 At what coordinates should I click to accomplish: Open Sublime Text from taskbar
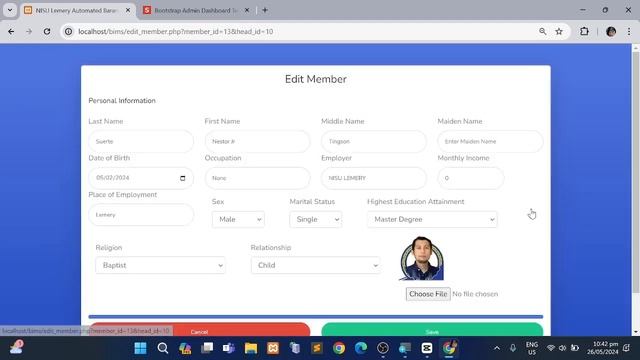point(317,348)
